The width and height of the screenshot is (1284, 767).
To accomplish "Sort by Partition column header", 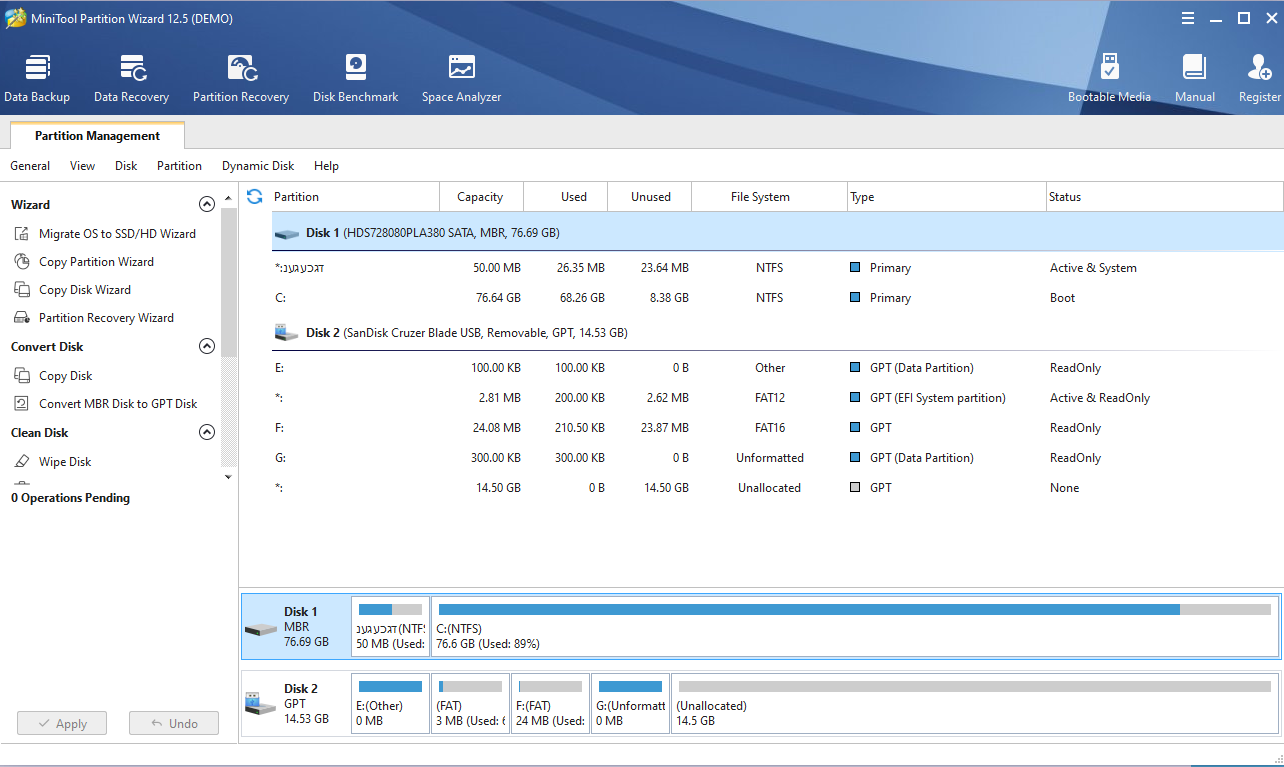I will 355,197.
